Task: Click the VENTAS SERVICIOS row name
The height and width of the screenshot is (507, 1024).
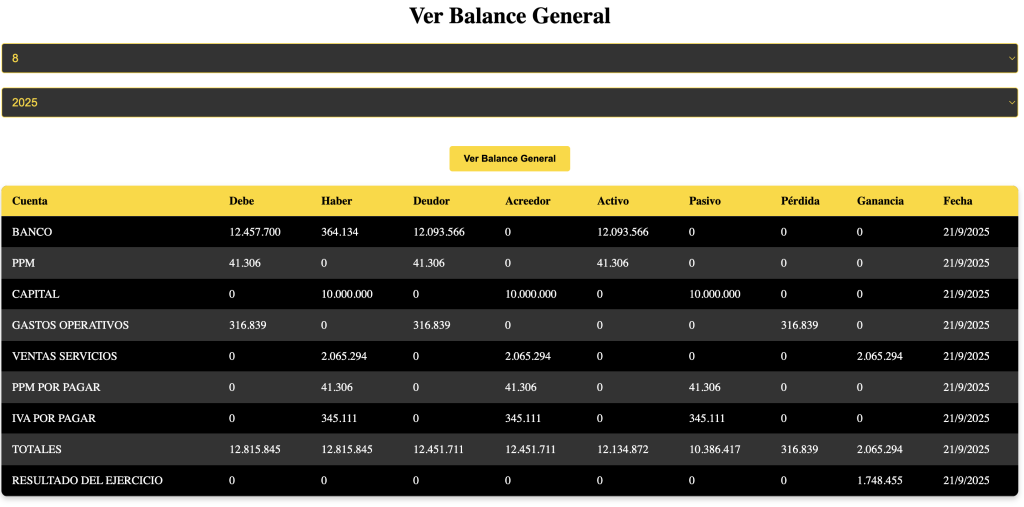Action: [x=64, y=356]
